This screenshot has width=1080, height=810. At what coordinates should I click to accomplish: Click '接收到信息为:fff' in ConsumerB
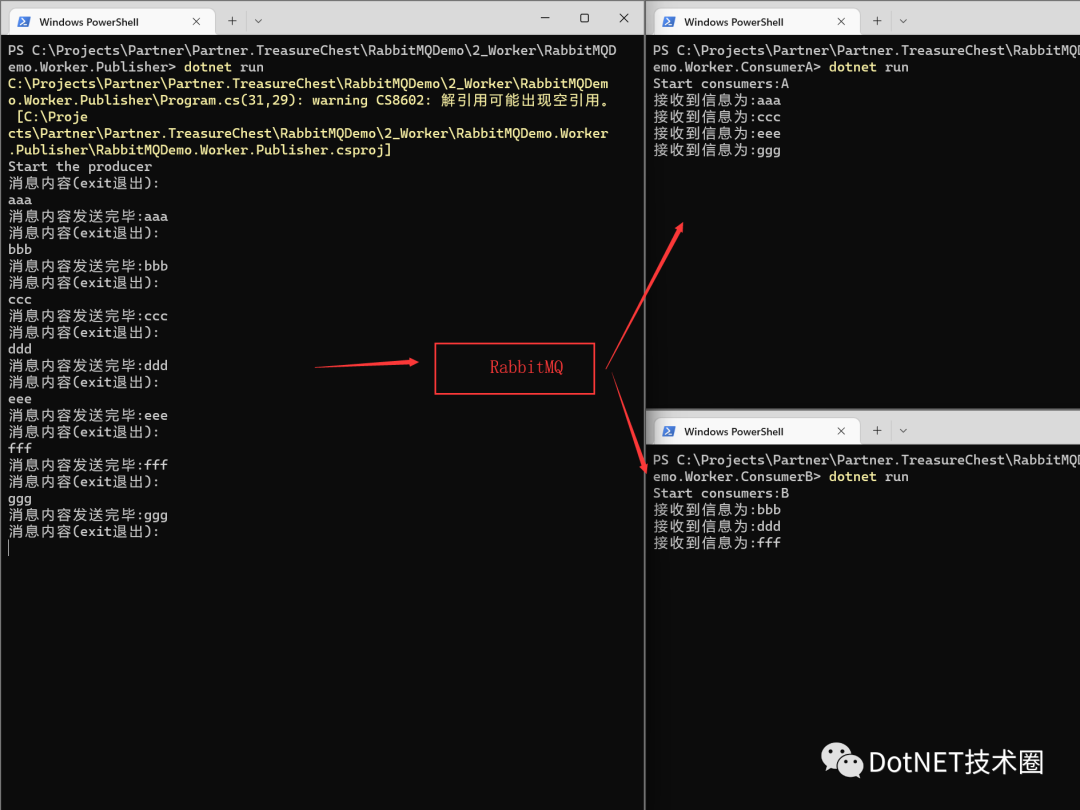click(x=717, y=543)
